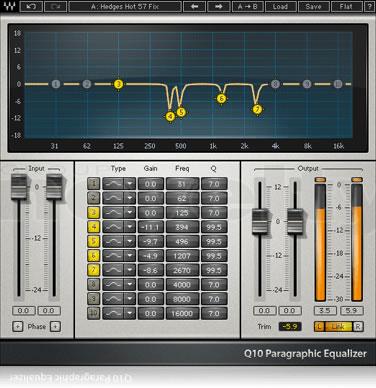Copy setup using A→B button
This screenshot has width=376, height=388.
pyautogui.click(x=248, y=6)
